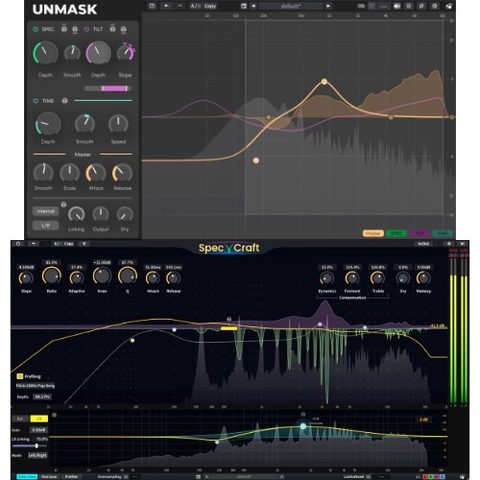480x480 pixels.
Task: Select the purple TILT display tab
Action: click(419, 233)
